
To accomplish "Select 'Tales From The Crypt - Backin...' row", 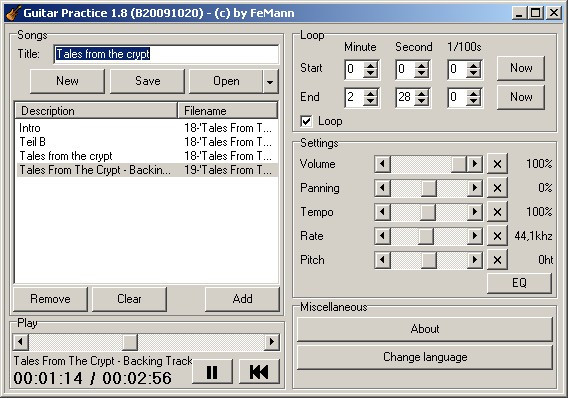I will click(147, 170).
